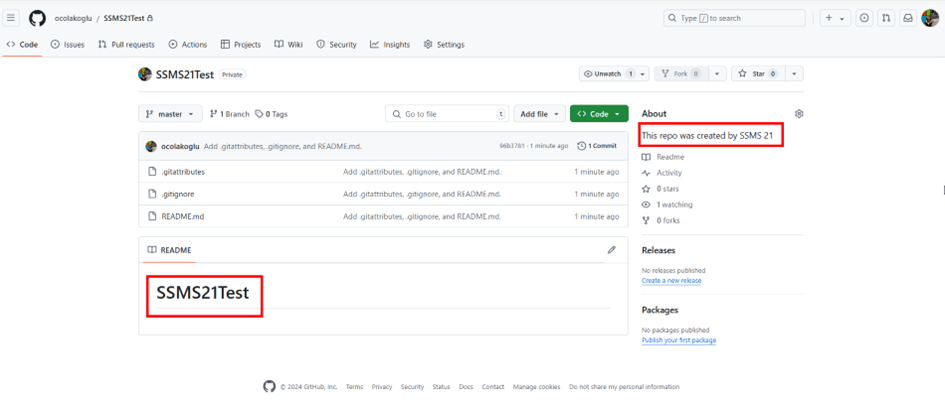The image size is (945, 404).
Task: Toggle Unwatch for this repository
Action: (605, 74)
